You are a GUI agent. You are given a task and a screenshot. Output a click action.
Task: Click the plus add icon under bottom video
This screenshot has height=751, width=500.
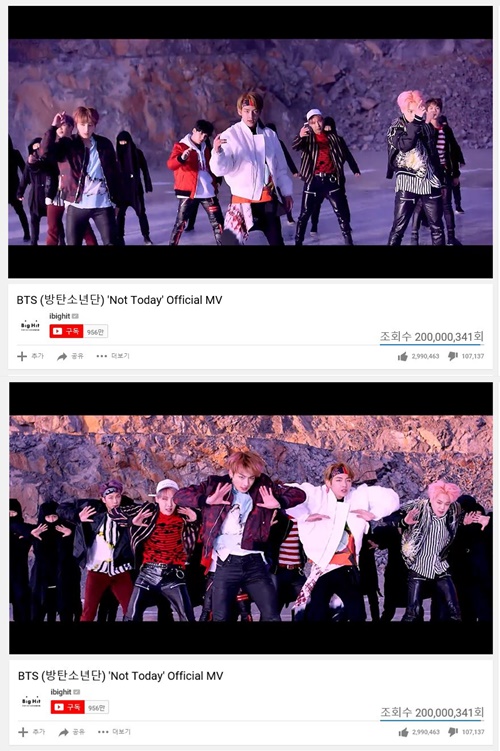click(x=23, y=732)
